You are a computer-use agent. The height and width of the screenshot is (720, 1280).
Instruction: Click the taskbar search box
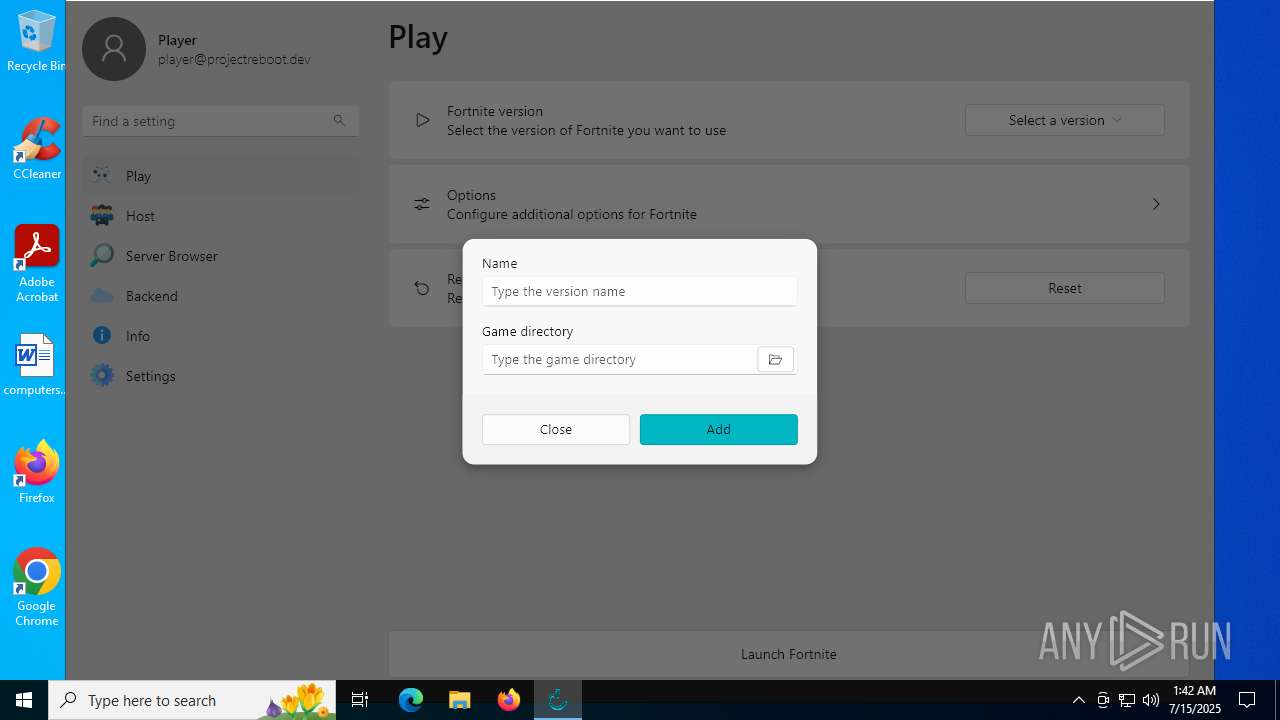pos(192,700)
